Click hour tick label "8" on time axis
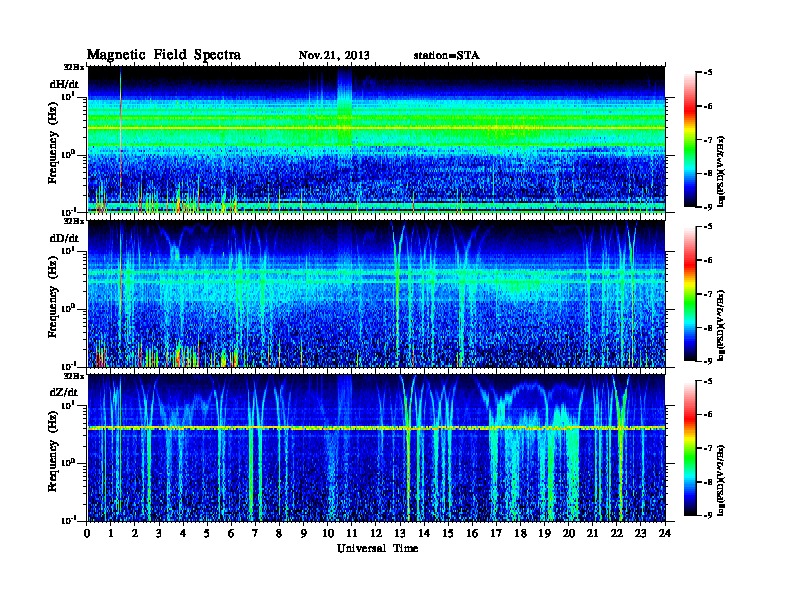 (279, 534)
